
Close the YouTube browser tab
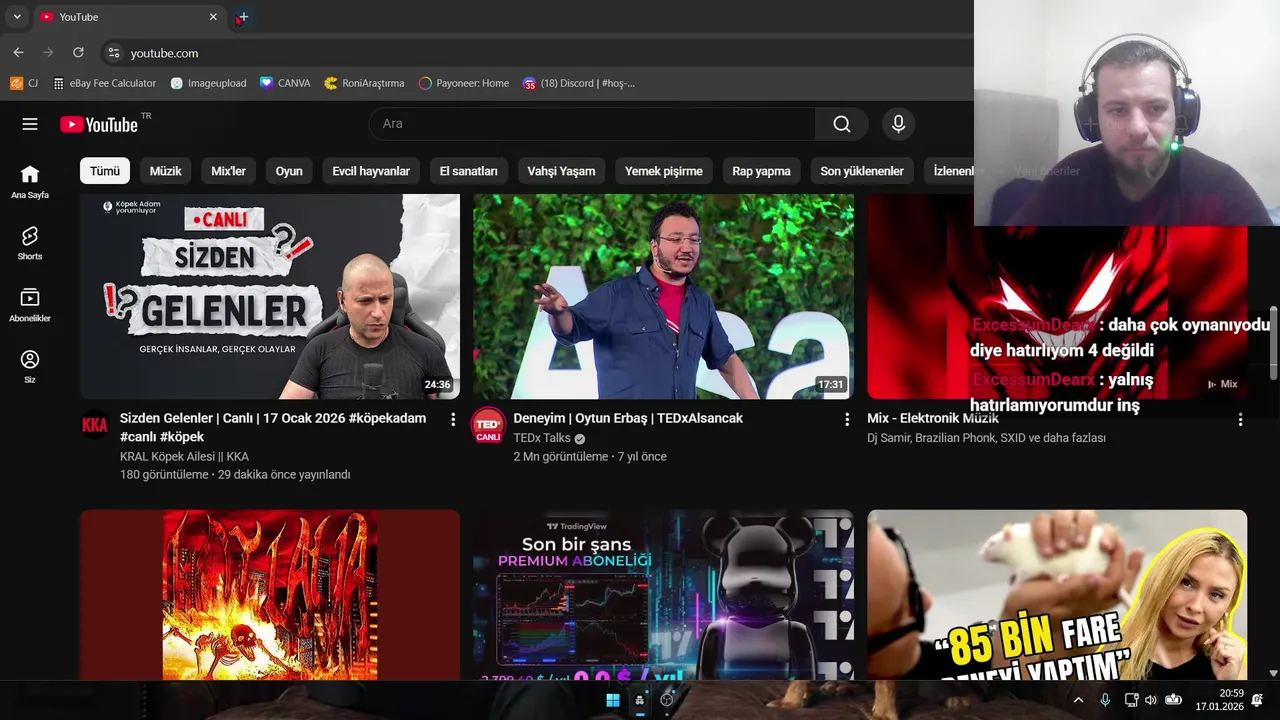[213, 17]
